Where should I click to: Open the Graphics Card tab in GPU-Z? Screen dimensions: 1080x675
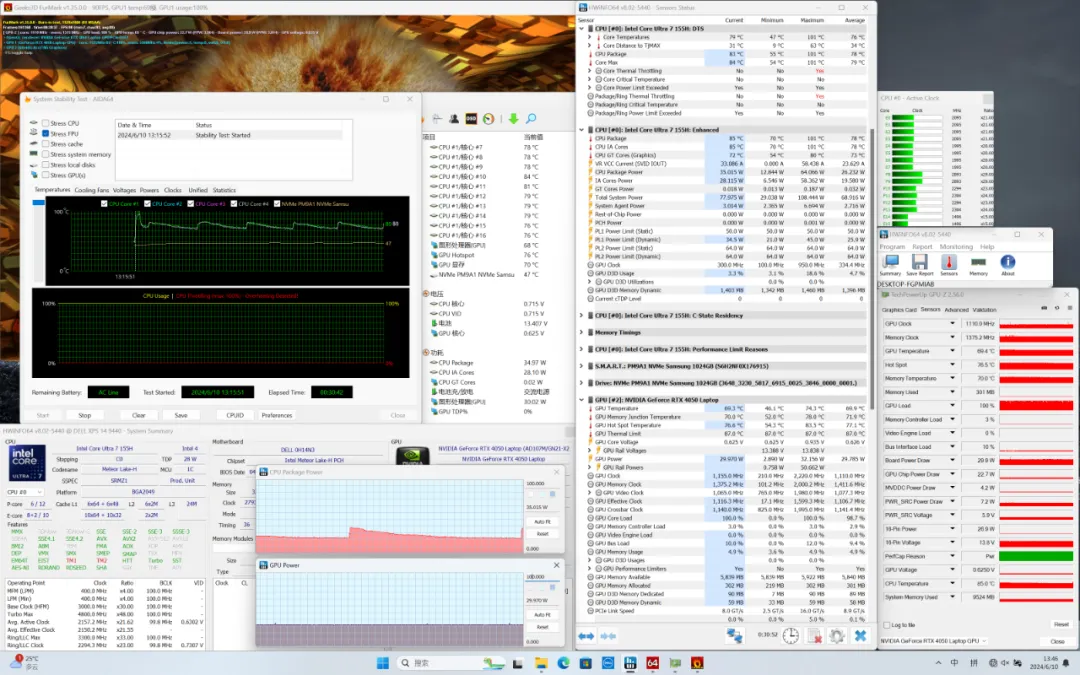[900, 310]
